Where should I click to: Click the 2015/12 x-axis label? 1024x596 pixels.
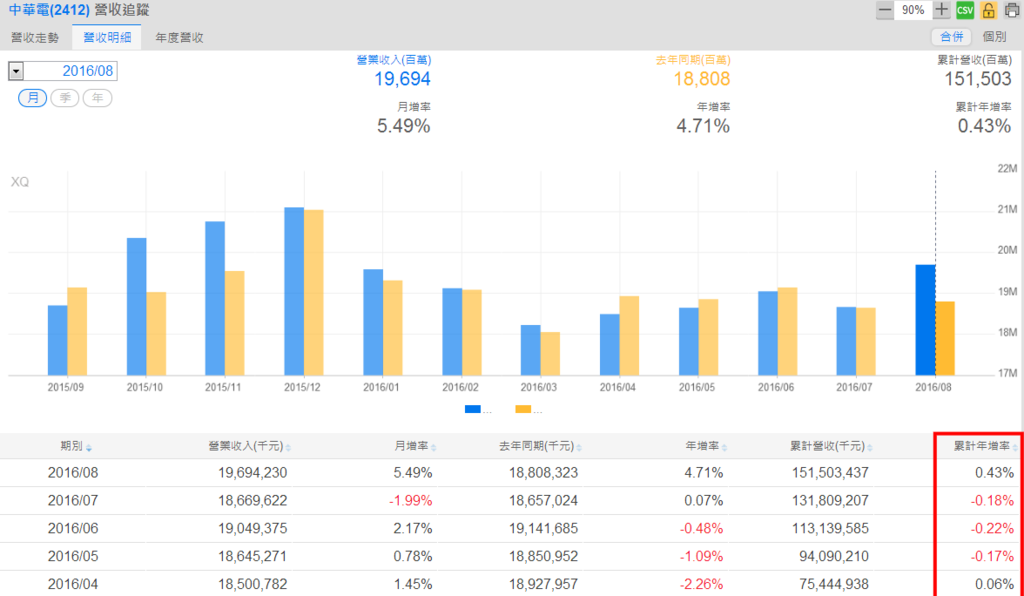tap(302, 387)
